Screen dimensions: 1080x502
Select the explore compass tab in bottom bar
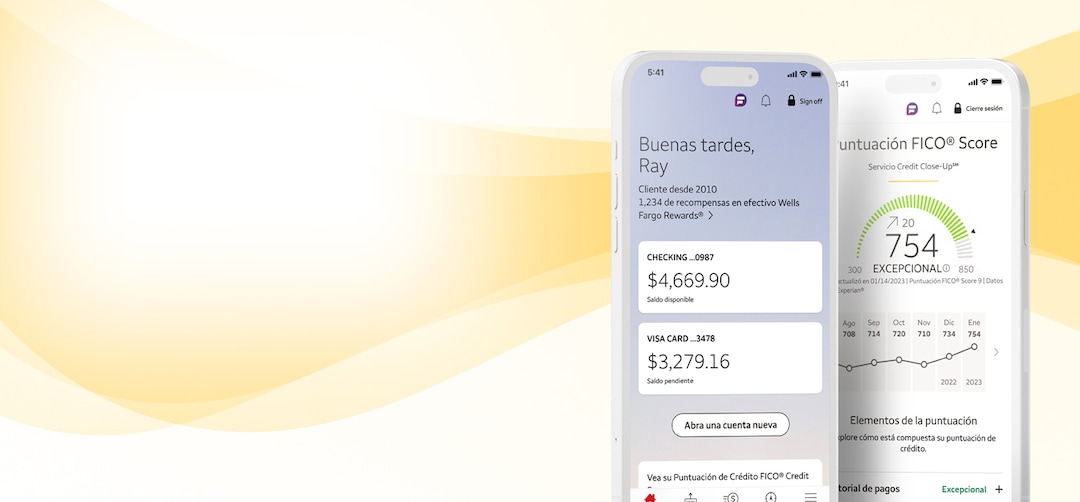pos(770,497)
